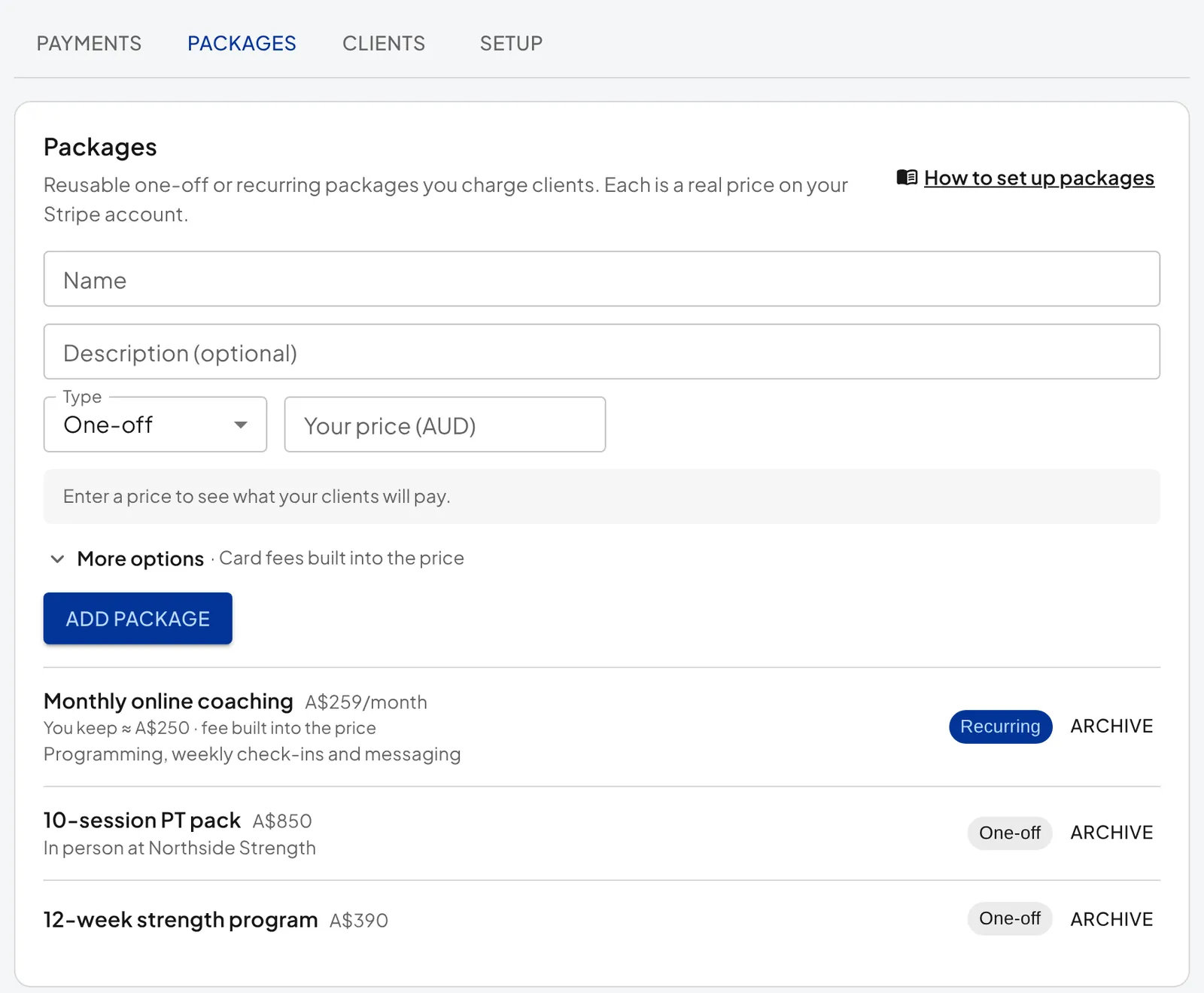1204x993 pixels.
Task: Click 'Programming, weekly check-ins and messaging' description
Action: pos(252,754)
